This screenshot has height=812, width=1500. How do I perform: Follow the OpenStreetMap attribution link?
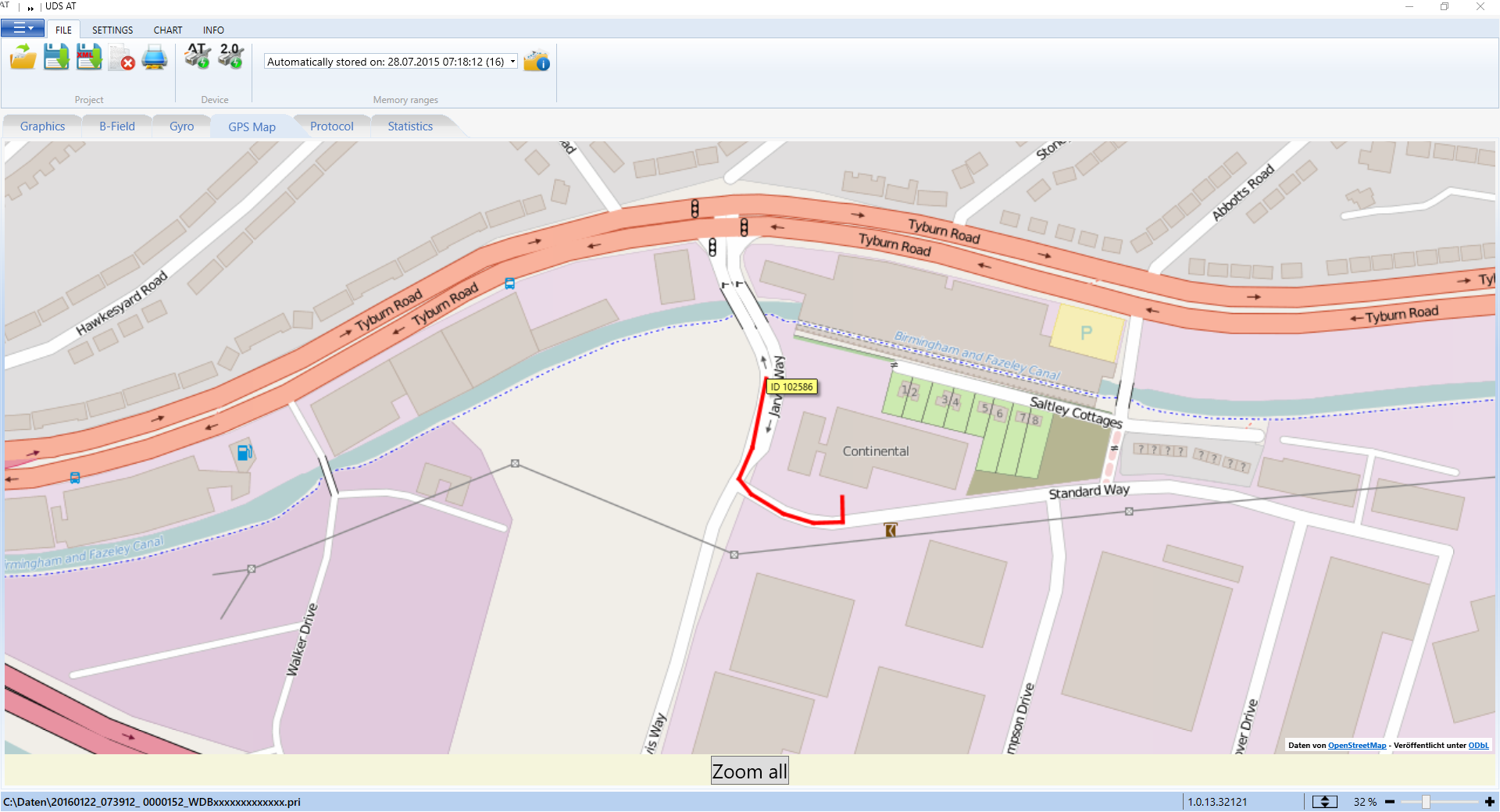(x=1357, y=746)
